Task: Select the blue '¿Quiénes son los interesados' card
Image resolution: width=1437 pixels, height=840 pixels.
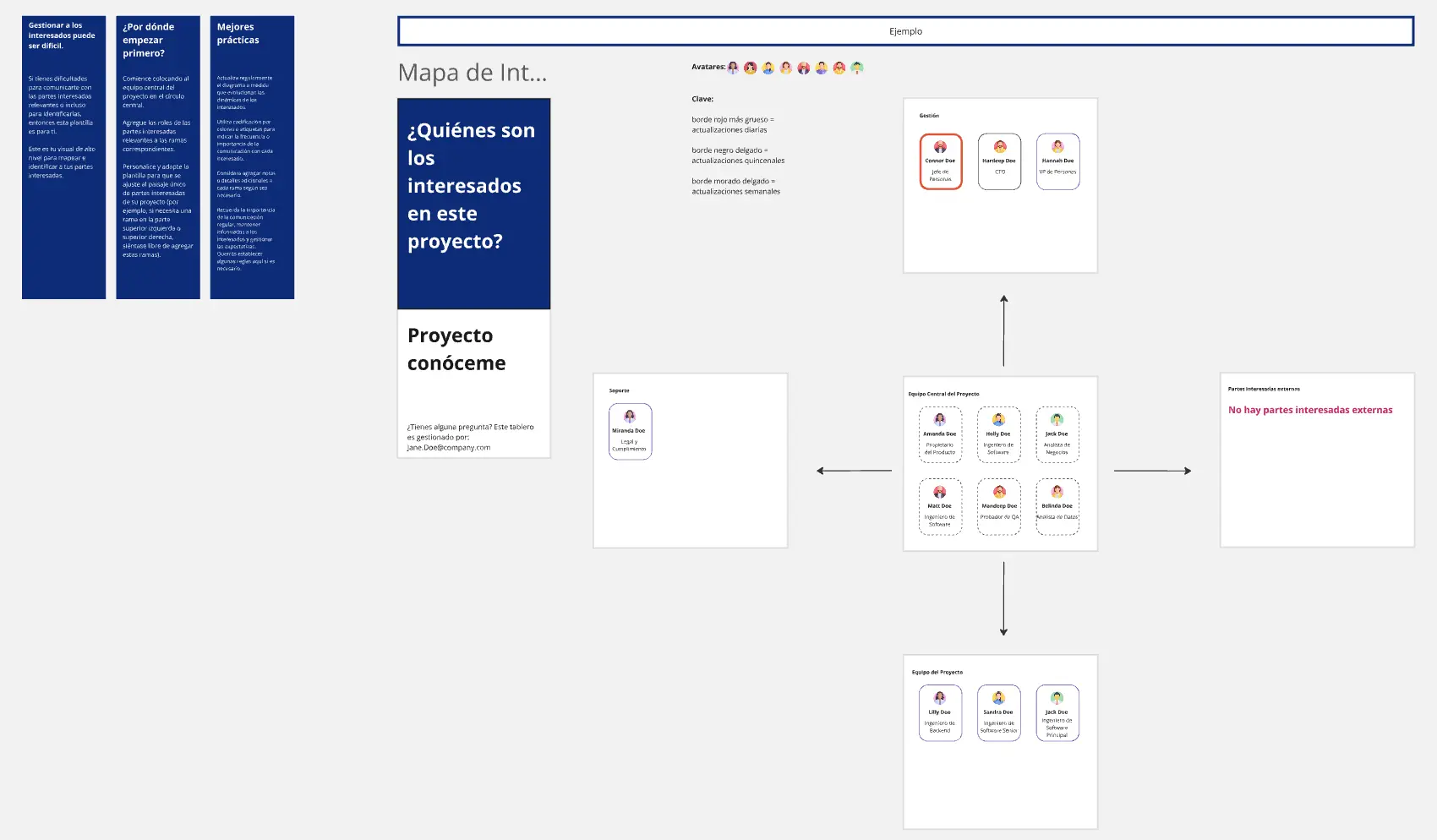Action: [x=473, y=204]
